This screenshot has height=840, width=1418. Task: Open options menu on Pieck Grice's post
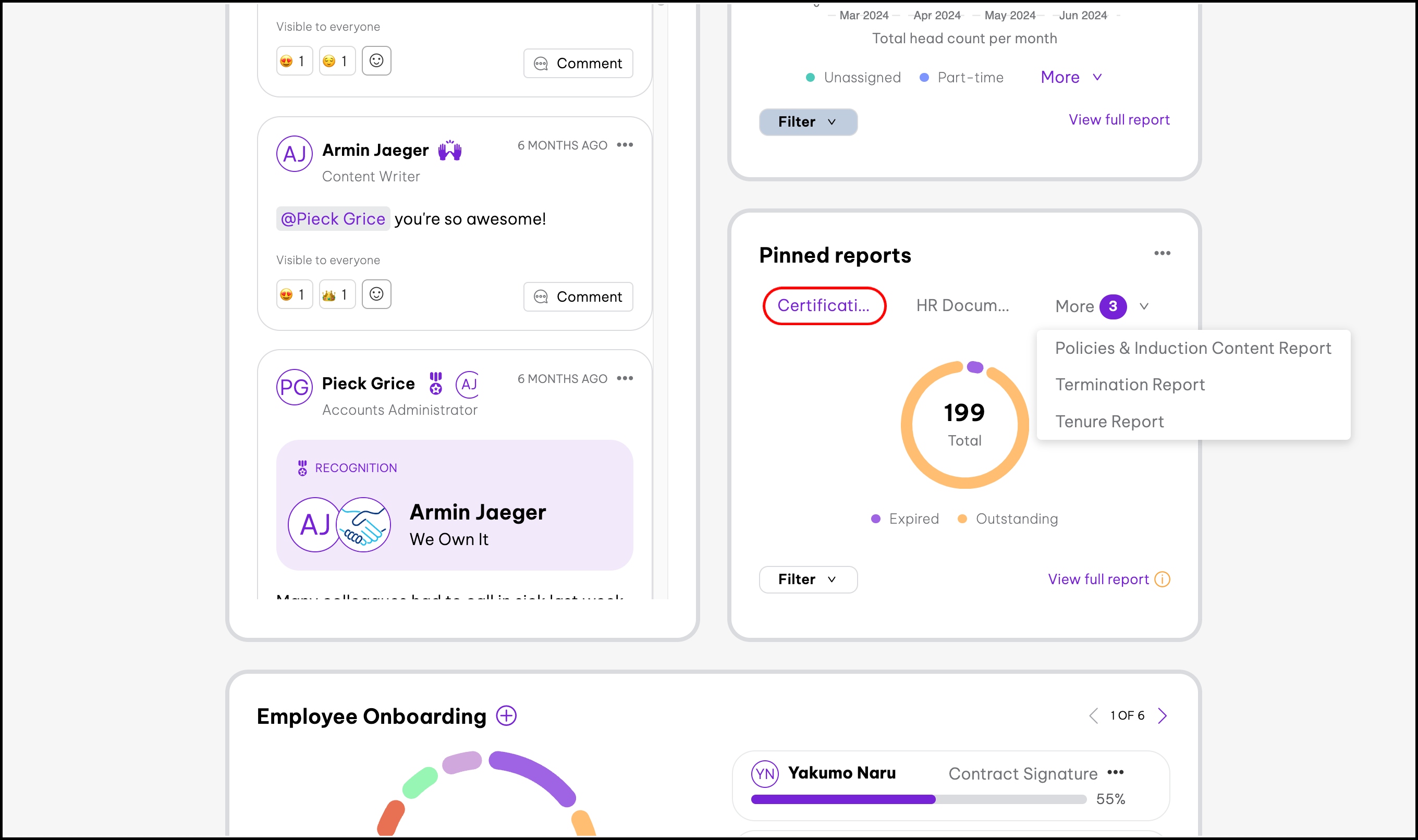pos(625,379)
